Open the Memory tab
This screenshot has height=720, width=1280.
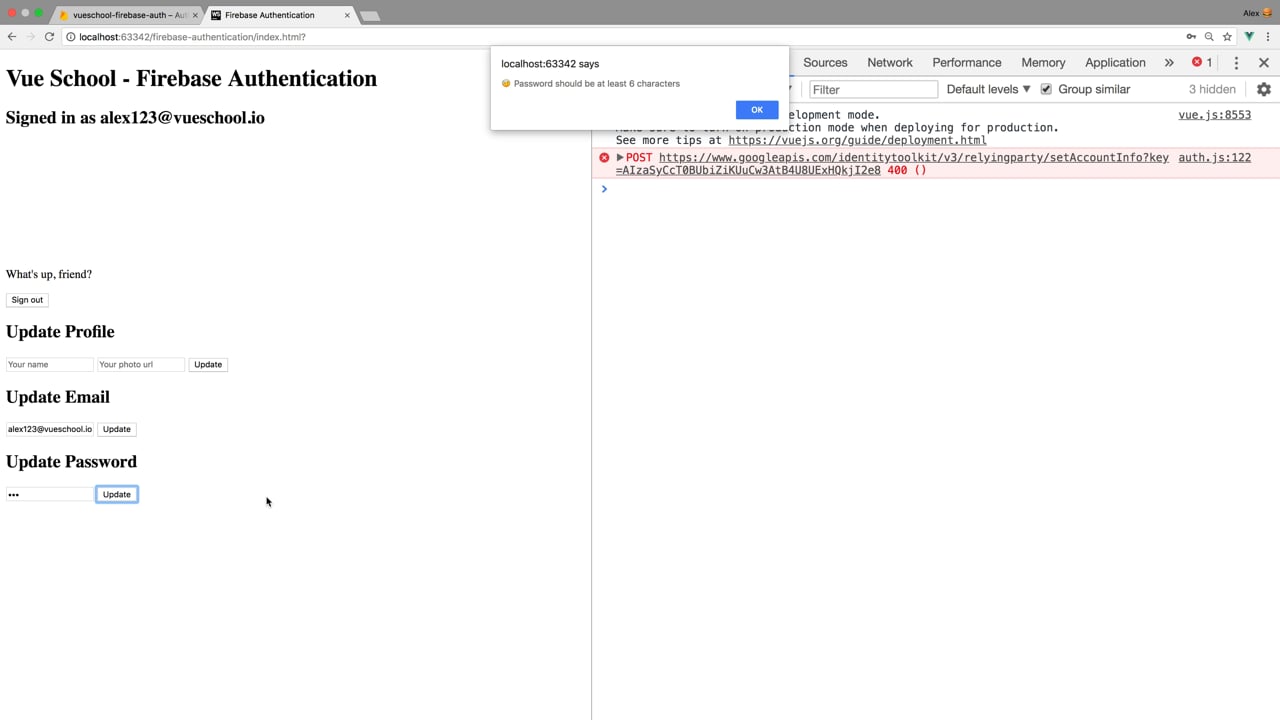pos(1043,62)
